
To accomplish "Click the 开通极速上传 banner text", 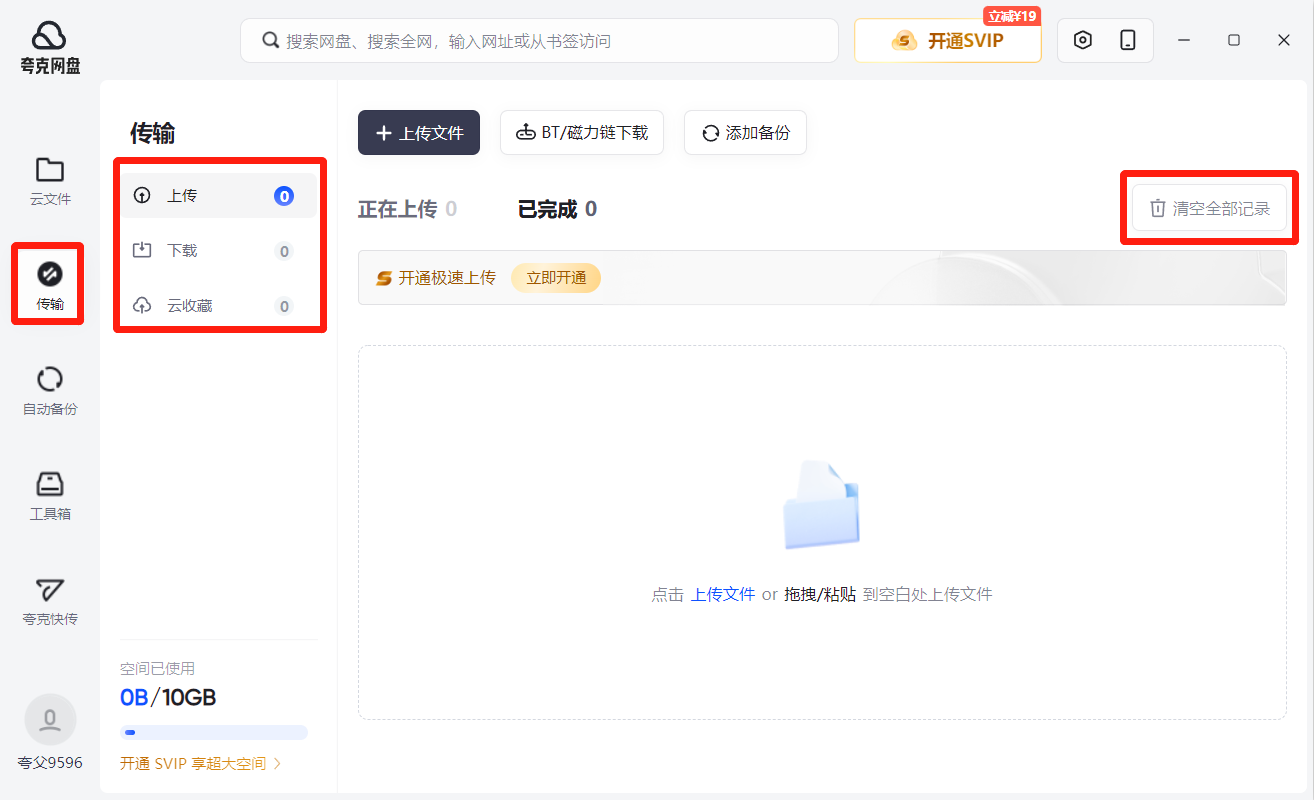I will point(447,278).
